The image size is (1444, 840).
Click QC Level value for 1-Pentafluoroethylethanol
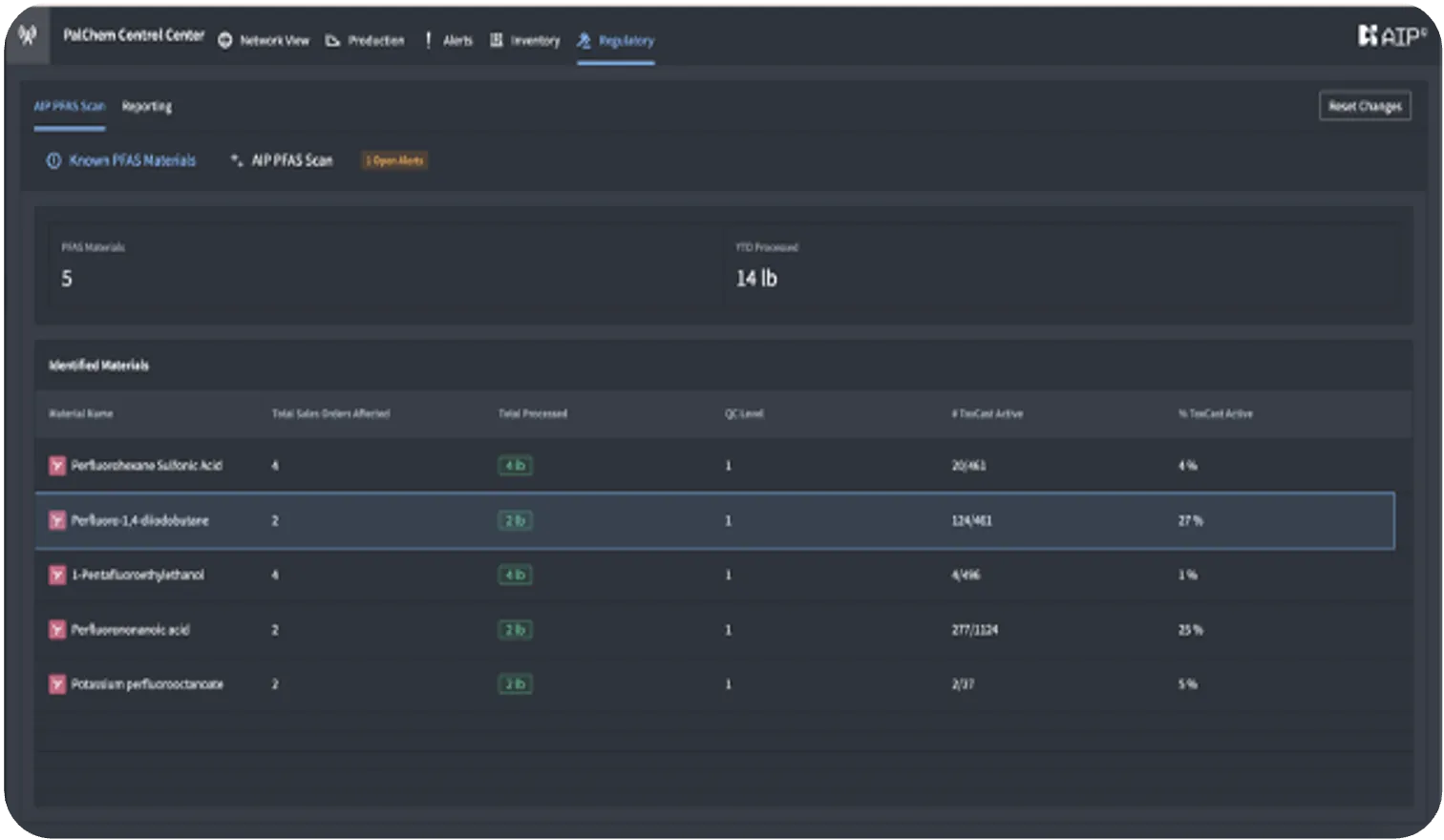(x=728, y=575)
